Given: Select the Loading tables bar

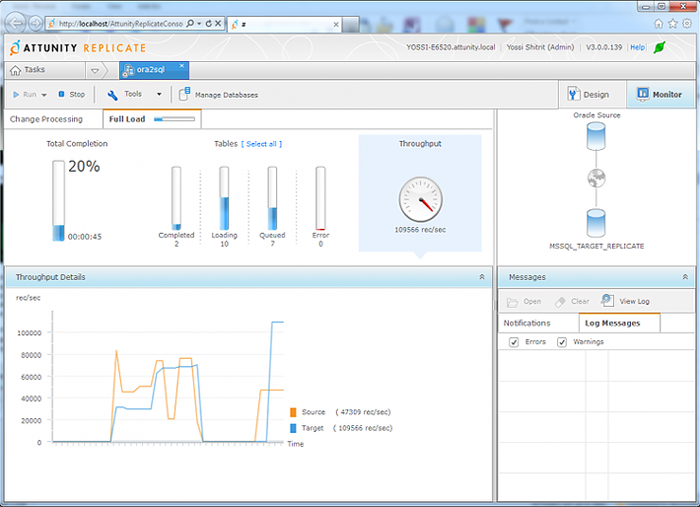Looking at the screenshot, I should click(224, 199).
